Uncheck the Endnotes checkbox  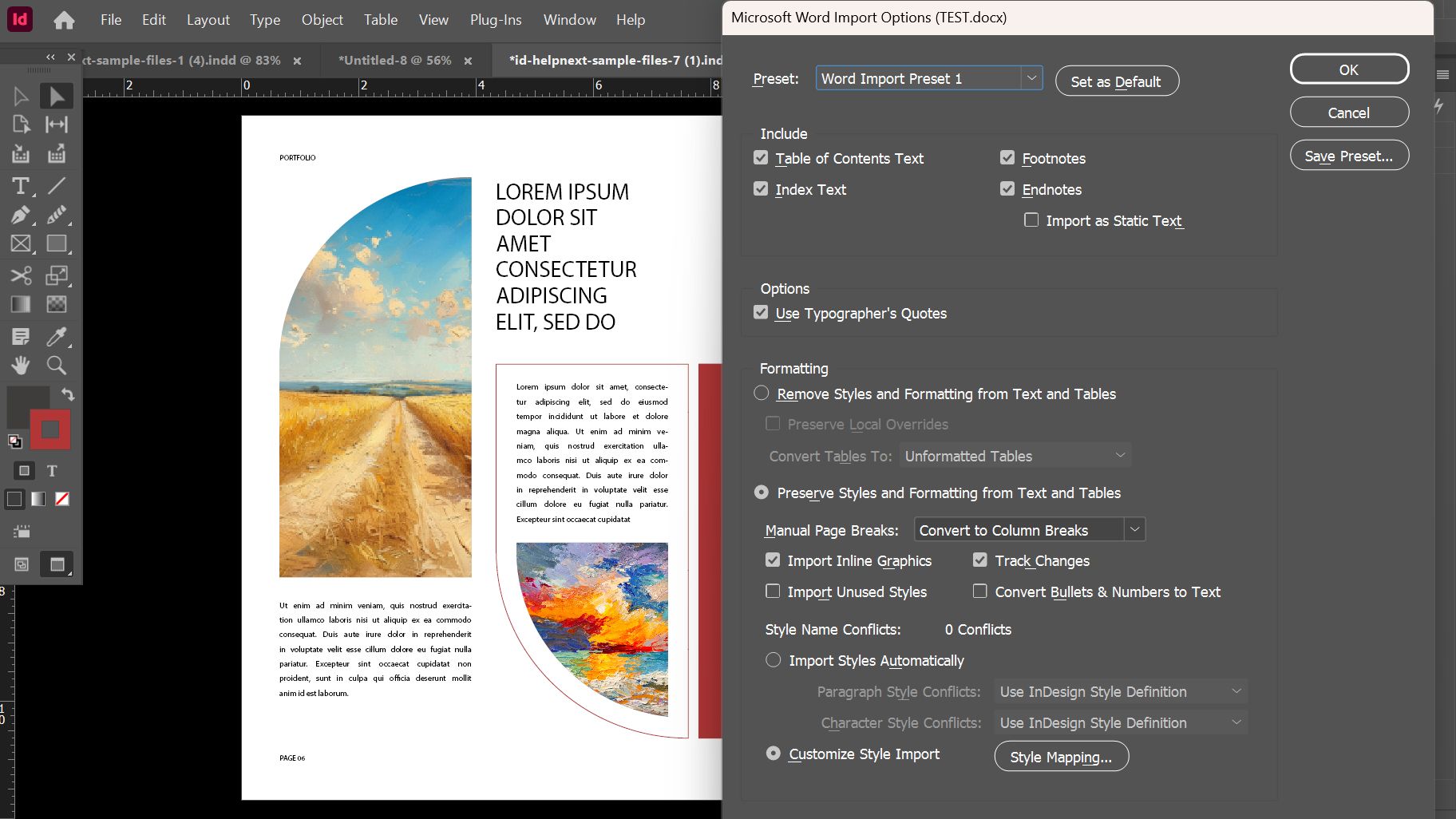point(1007,189)
